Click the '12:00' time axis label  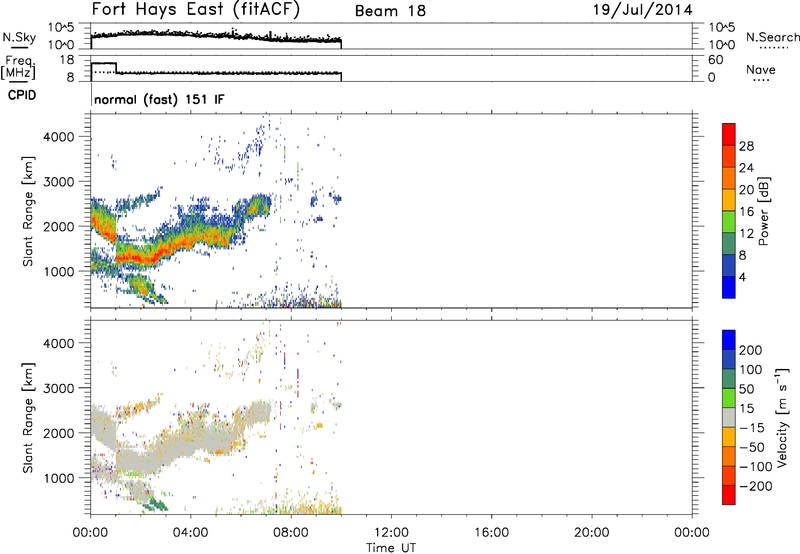pyautogui.click(x=391, y=533)
